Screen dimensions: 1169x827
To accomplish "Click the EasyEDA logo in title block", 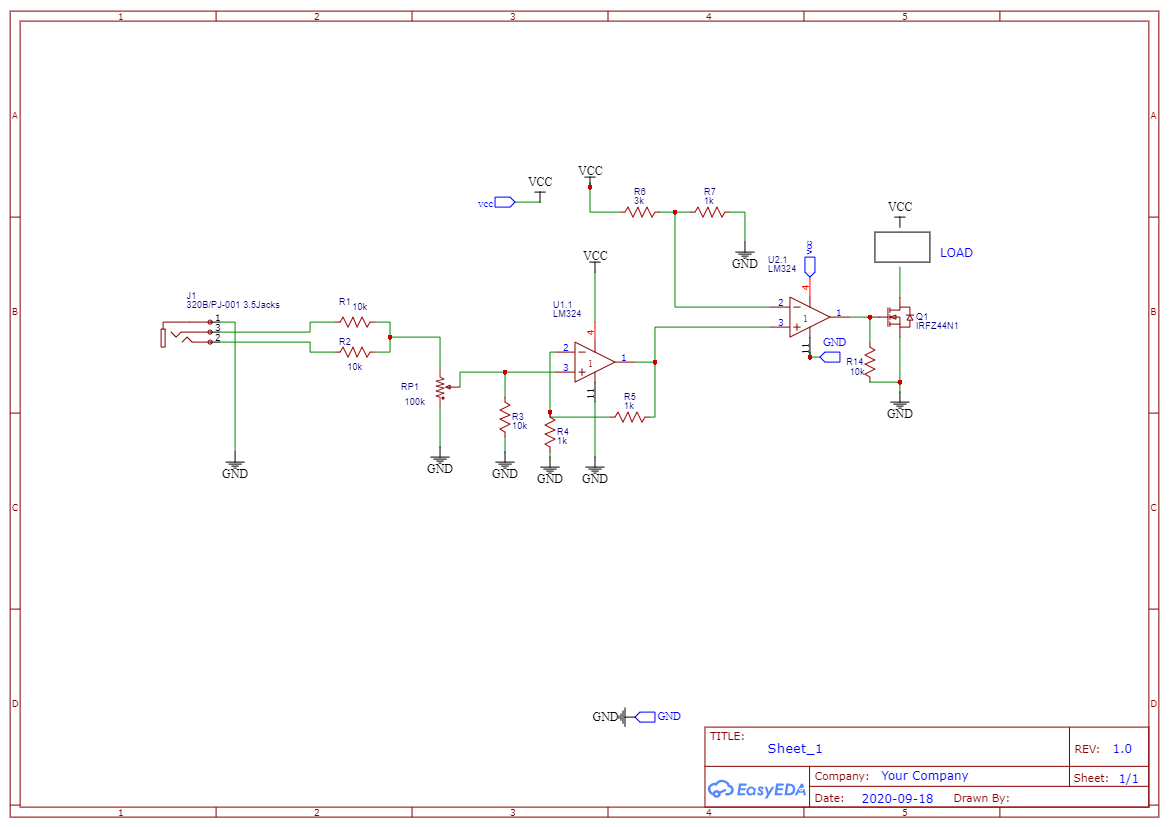I will click(x=757, y=790).
